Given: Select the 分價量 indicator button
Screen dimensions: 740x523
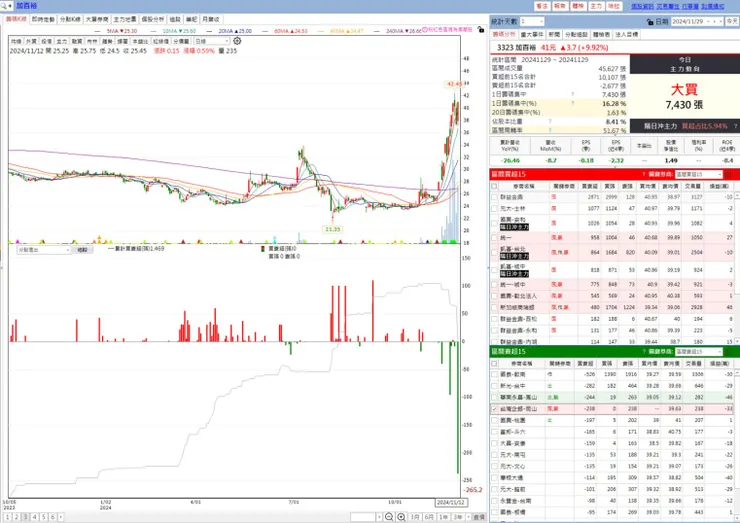Looking at the screenshot, I should coord(181,41).
